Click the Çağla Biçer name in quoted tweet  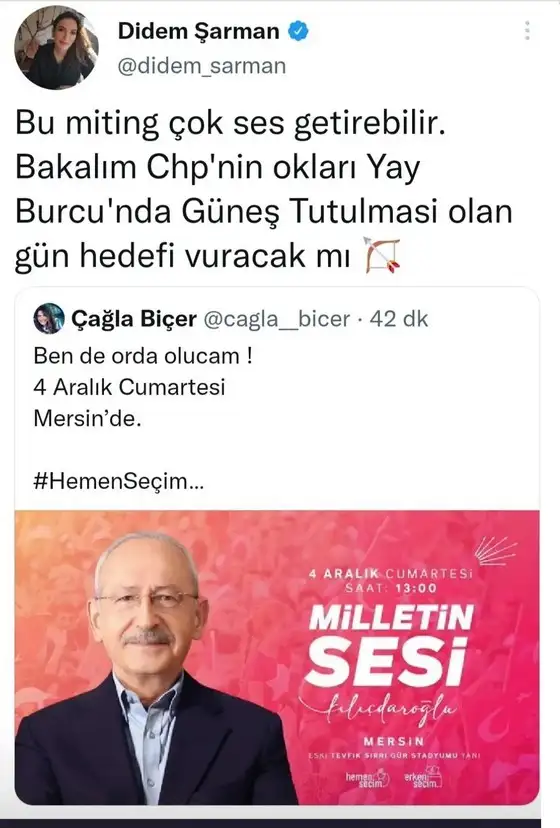(x=134, y=319)
